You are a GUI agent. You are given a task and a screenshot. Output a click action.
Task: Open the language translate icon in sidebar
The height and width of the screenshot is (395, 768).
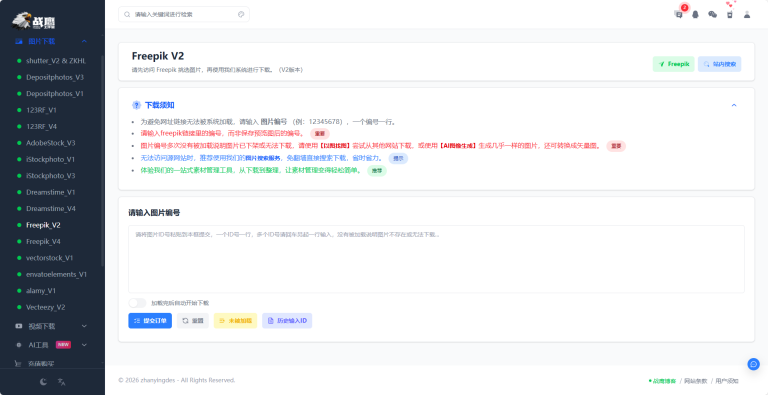click(62, 382)
